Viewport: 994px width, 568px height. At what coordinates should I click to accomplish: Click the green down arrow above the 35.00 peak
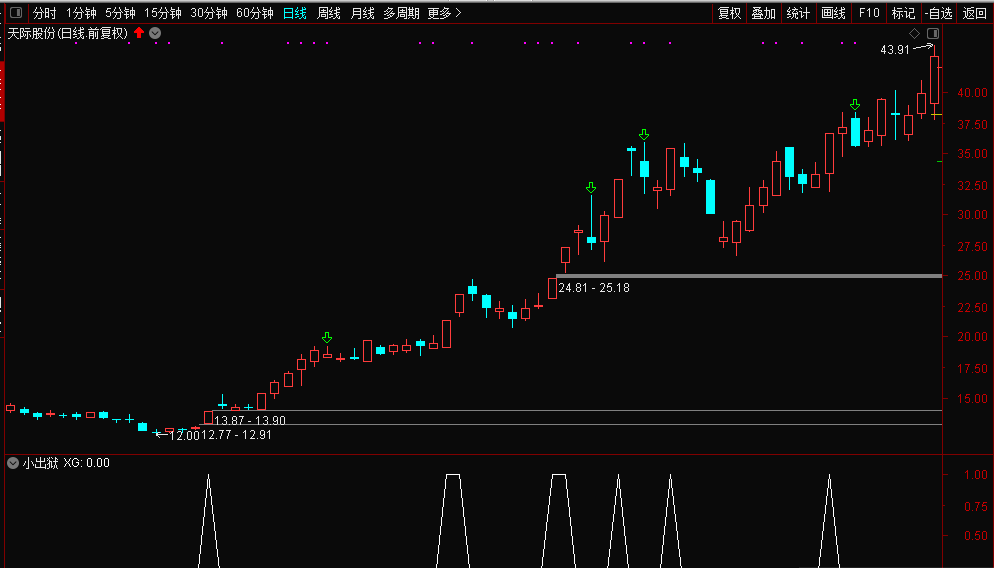click(644, 134)
